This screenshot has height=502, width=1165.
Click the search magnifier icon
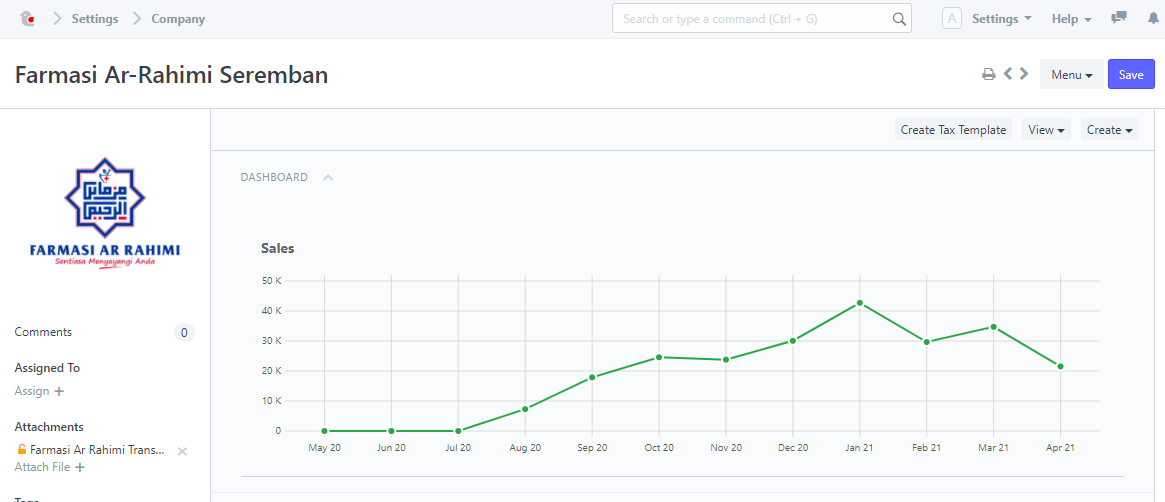click(898, 19)
